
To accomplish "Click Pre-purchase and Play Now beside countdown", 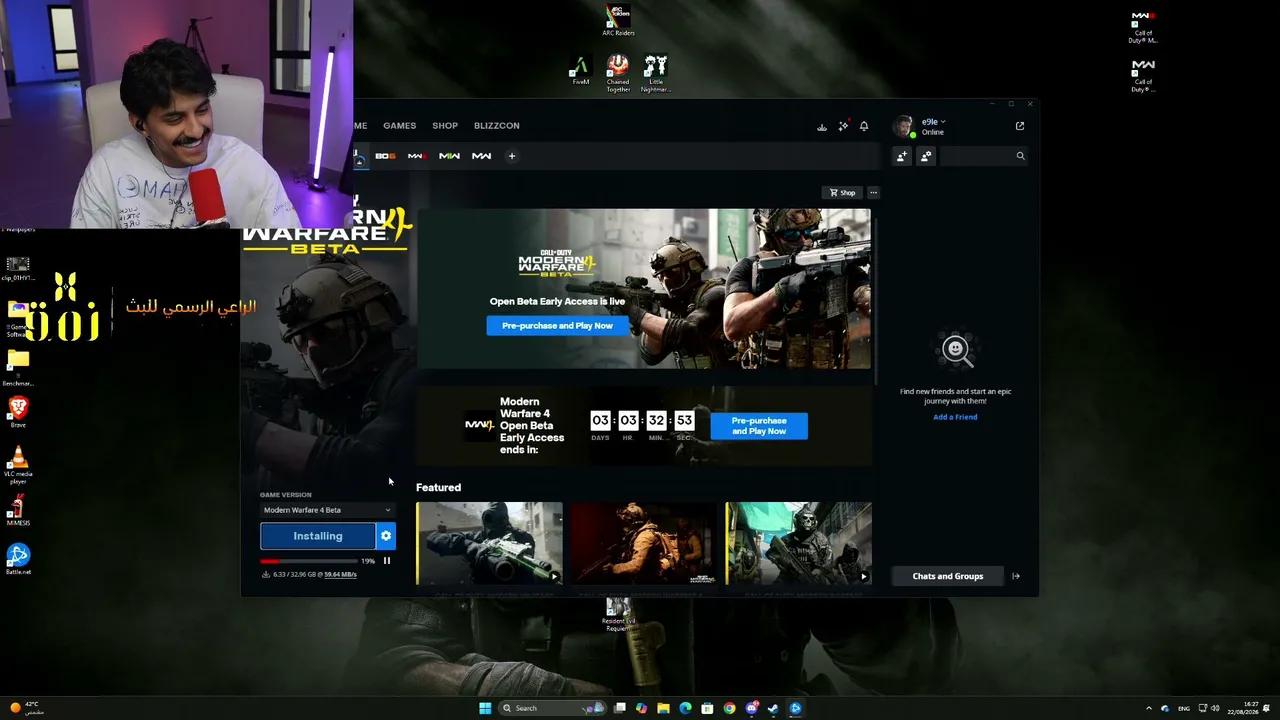I will click(x=759, y=426).
